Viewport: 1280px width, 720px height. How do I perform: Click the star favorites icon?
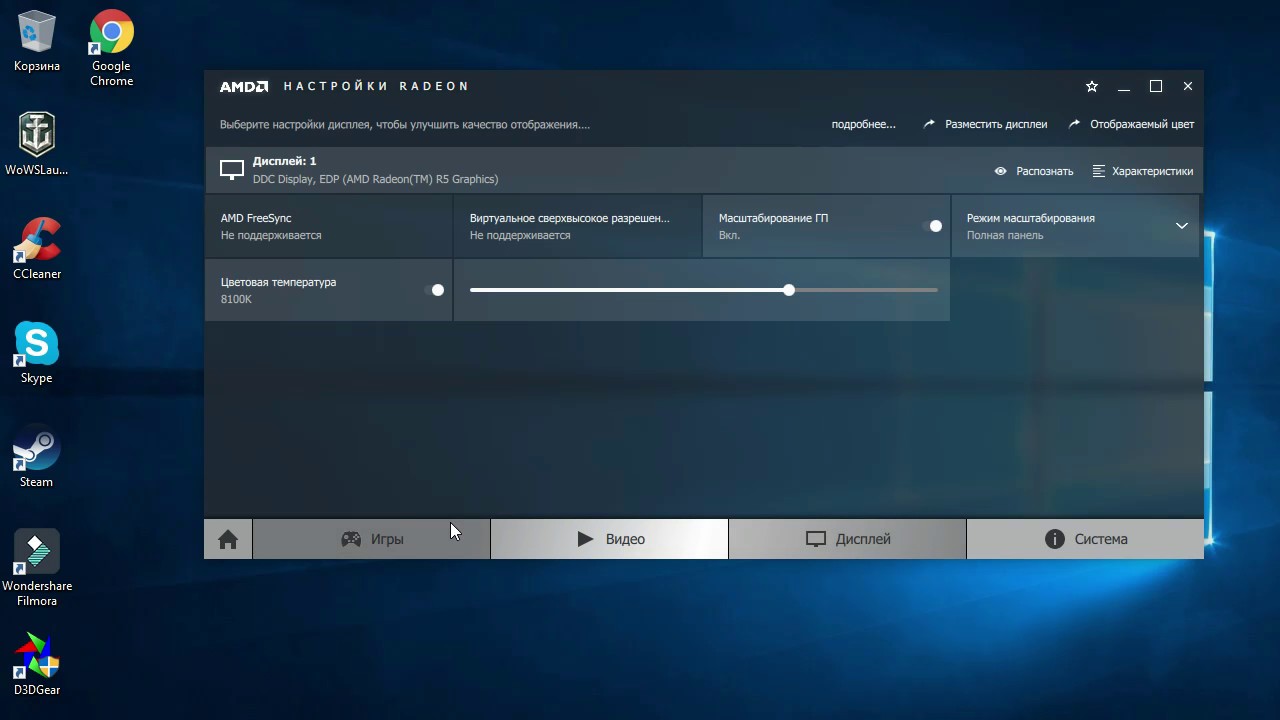tap(1092, 87)
